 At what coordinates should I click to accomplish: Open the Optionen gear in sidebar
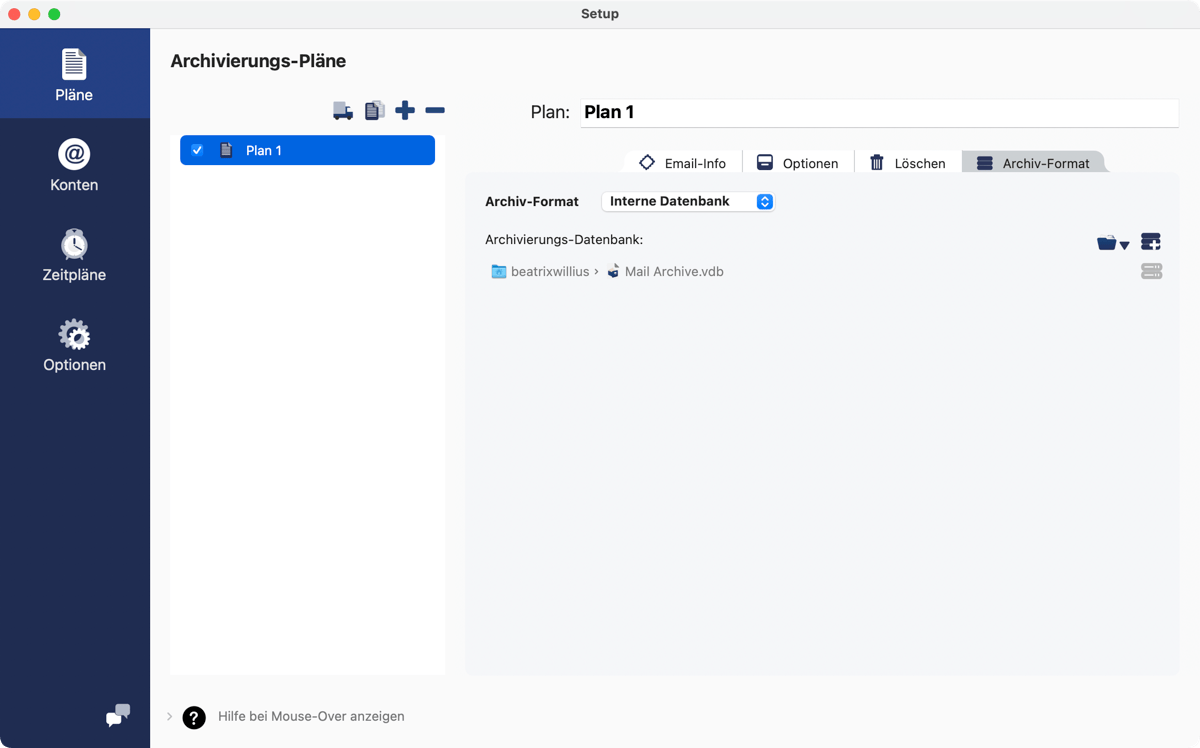pyautogui.click(x=74, y=345)
